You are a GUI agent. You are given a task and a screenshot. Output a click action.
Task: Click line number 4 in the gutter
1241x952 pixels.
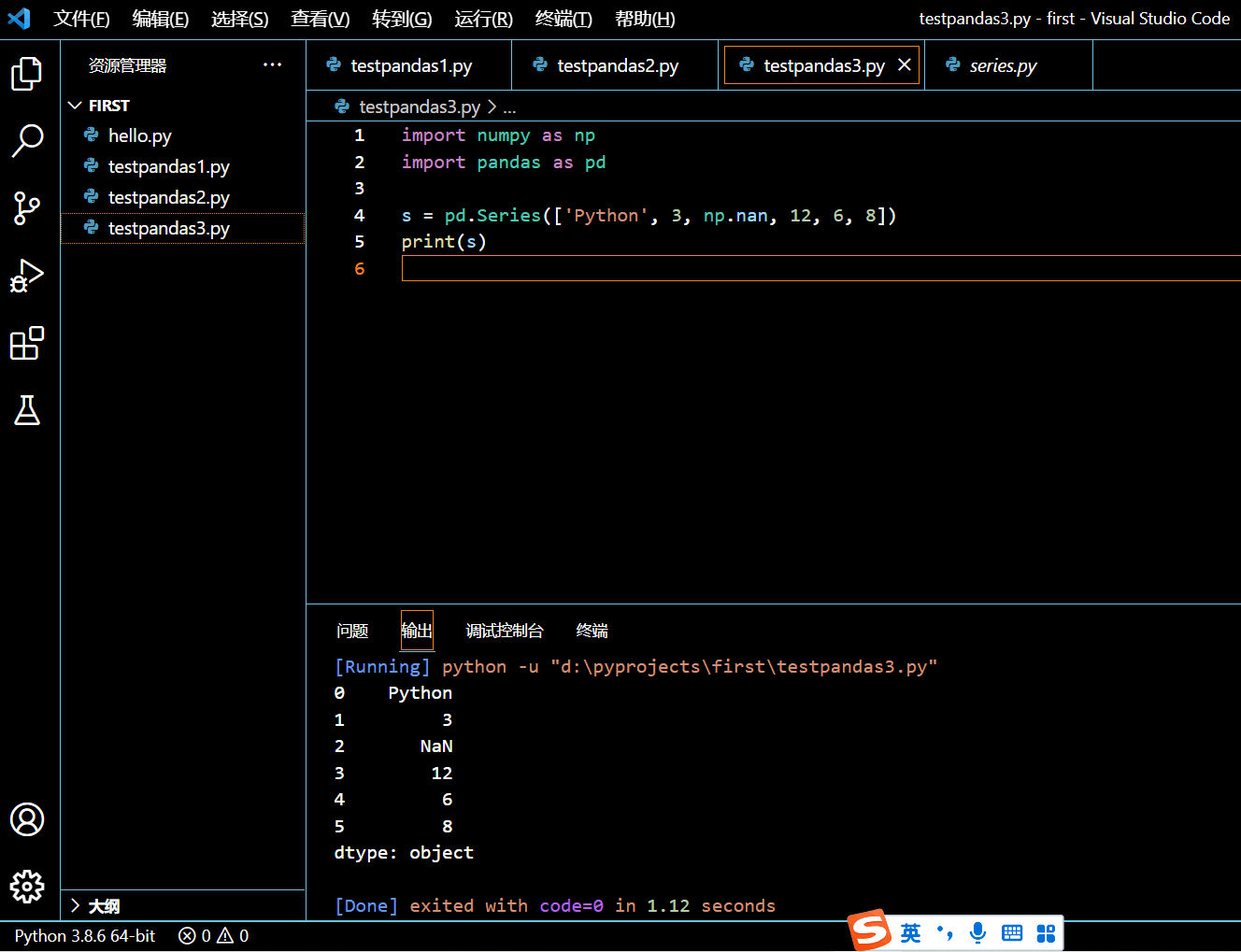tap(359, 216)
